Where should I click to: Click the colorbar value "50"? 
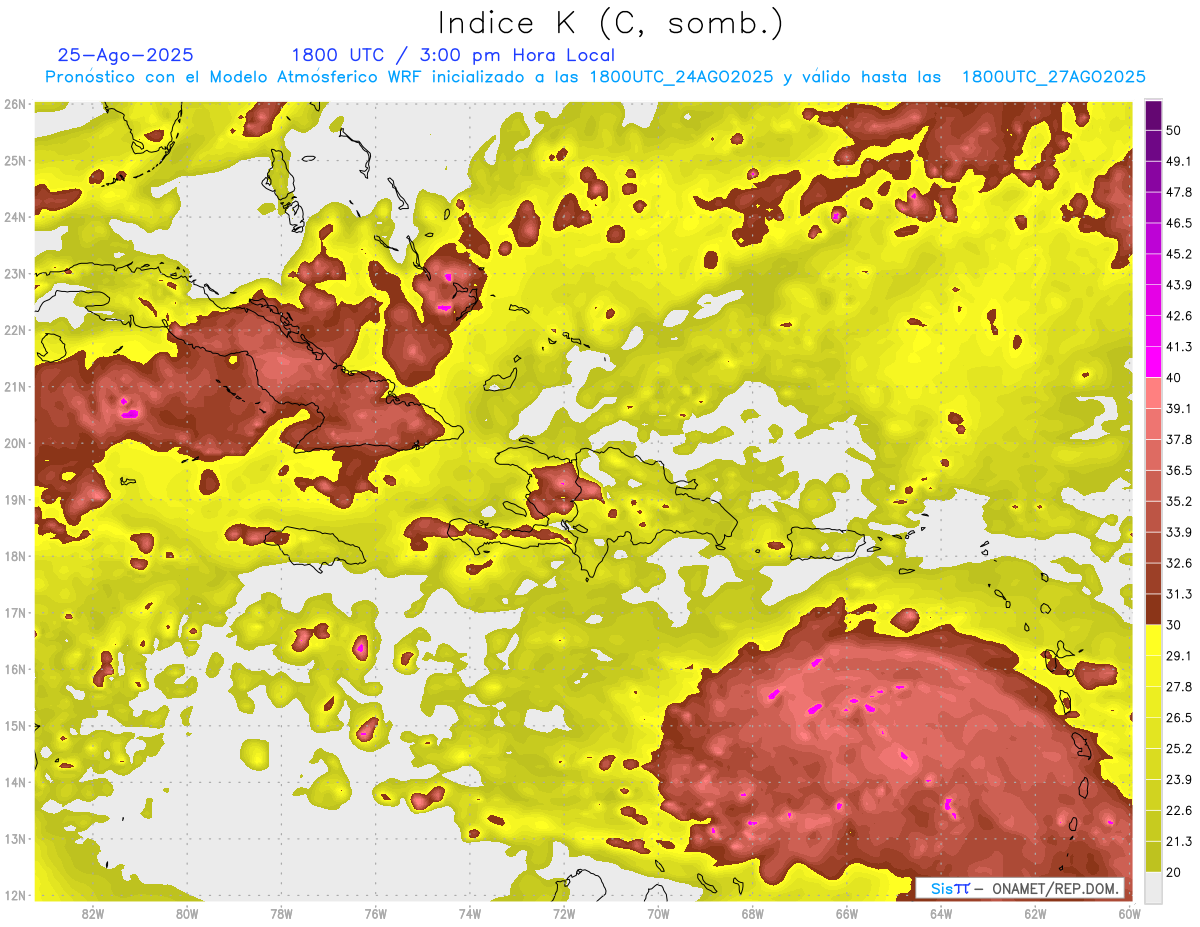1174,131
